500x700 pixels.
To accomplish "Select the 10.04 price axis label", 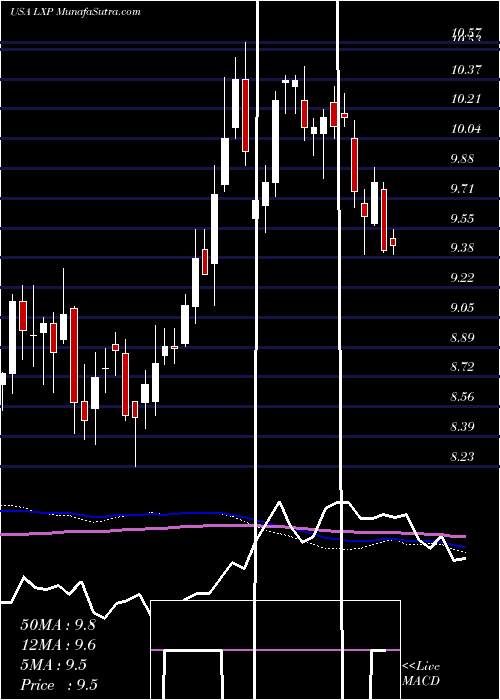I will pyautogui.click(x=466, y=129).
